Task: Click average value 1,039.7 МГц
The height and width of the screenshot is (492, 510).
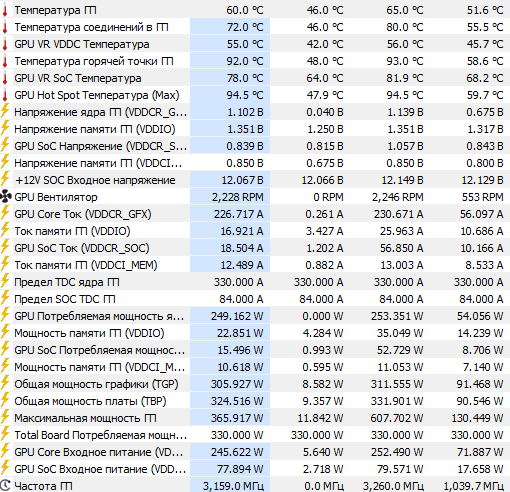Action: click(473, 486)
